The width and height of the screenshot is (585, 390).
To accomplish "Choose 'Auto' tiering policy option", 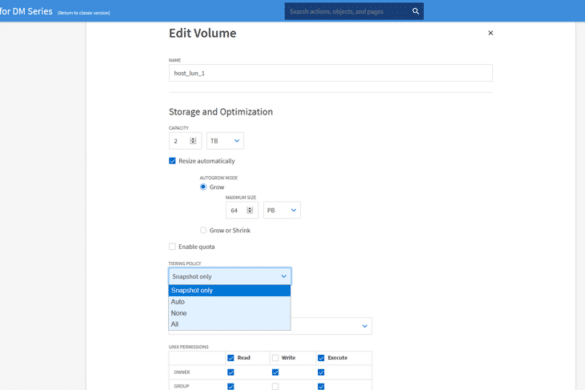I will coord(229,302).
